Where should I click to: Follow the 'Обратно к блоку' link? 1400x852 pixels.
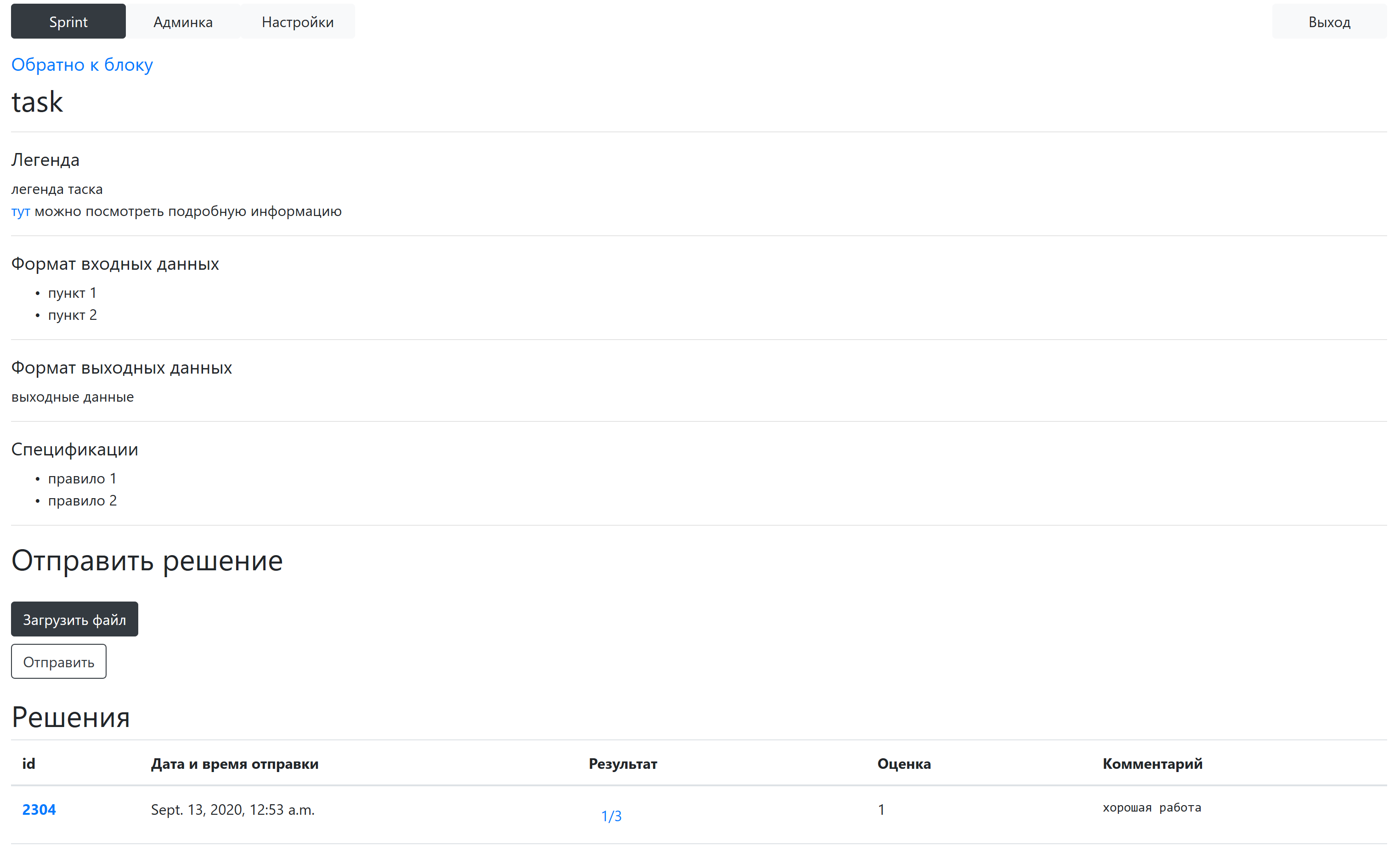pyautogui.click(x=82, y=65)
